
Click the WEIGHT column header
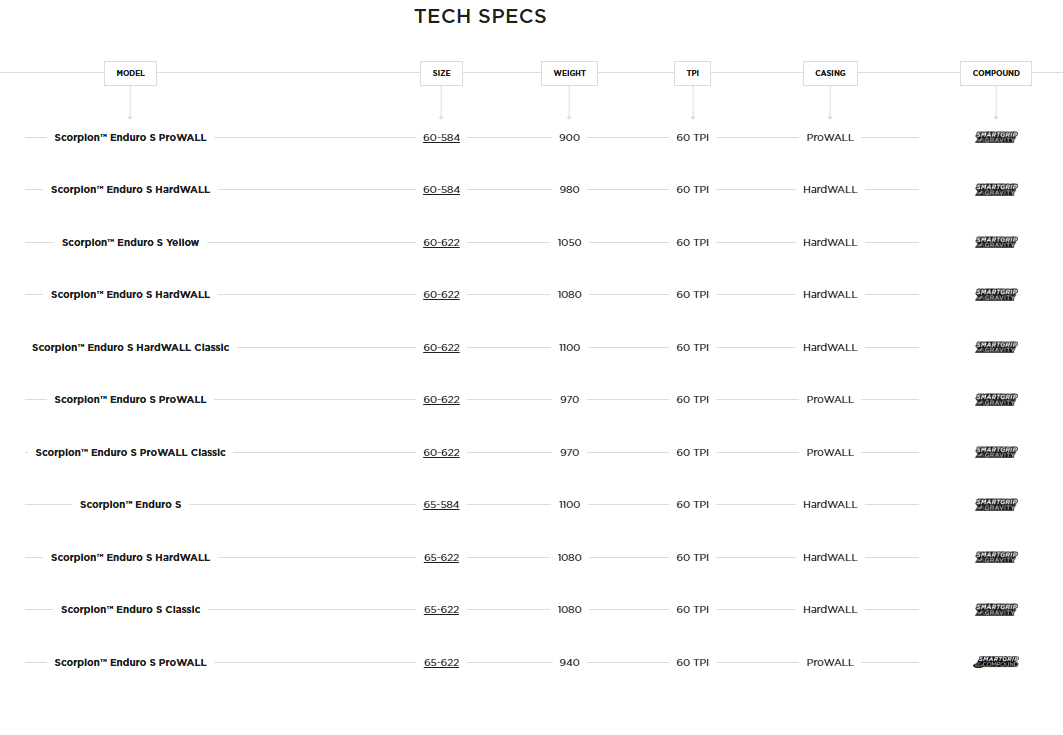[x=569, y=73]
